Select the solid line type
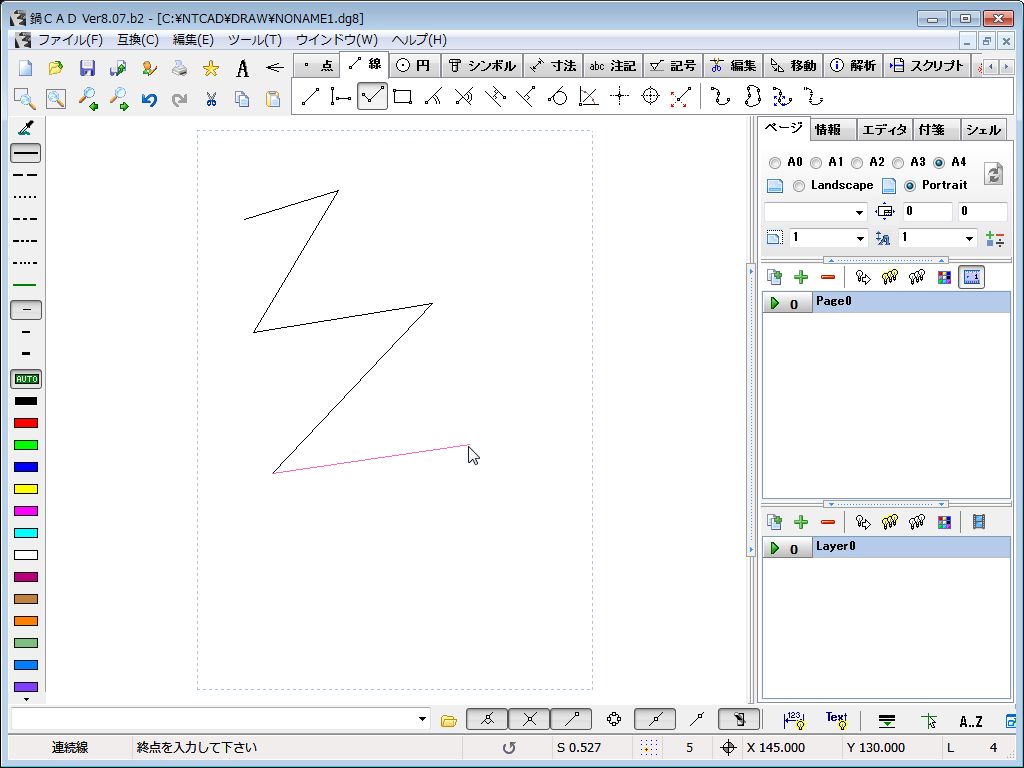 (x=26, y=153)
